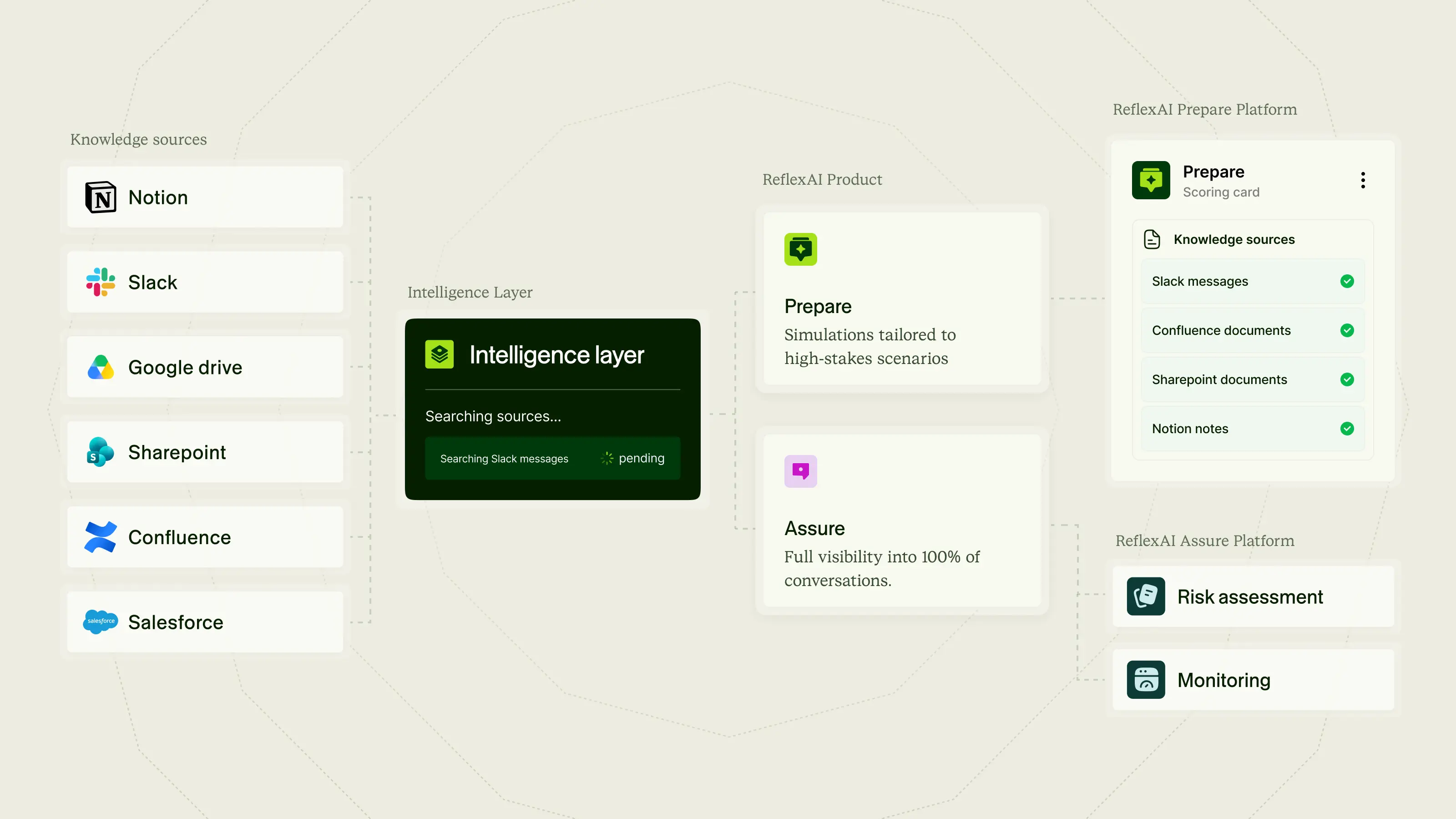
Task: Click the Monitoring gauge icon
Action: tap(1146, 679)
